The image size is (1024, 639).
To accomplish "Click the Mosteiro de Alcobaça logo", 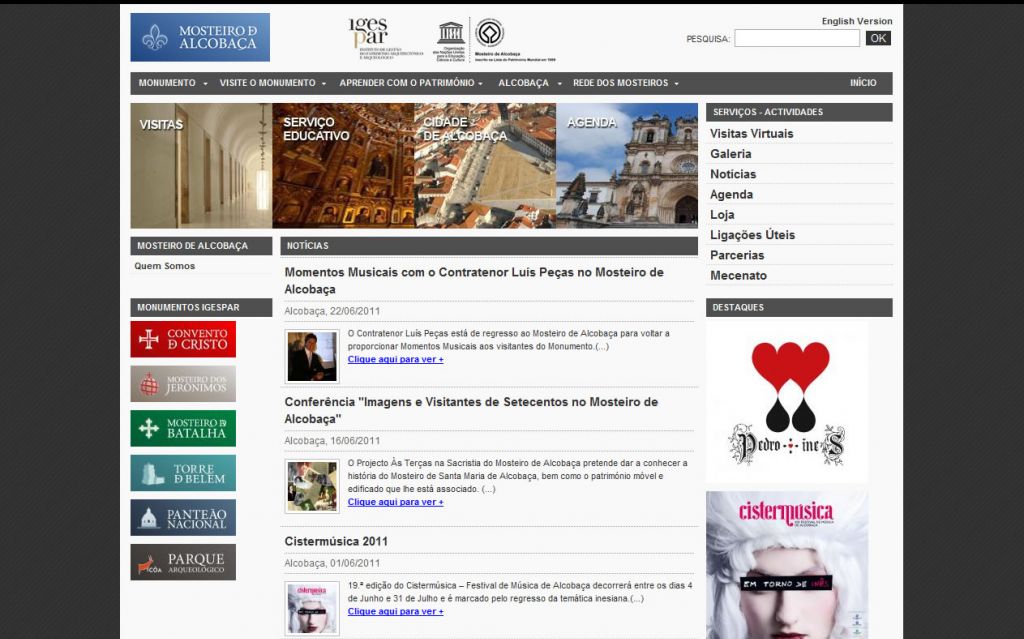I will click(x=200, y=37).
